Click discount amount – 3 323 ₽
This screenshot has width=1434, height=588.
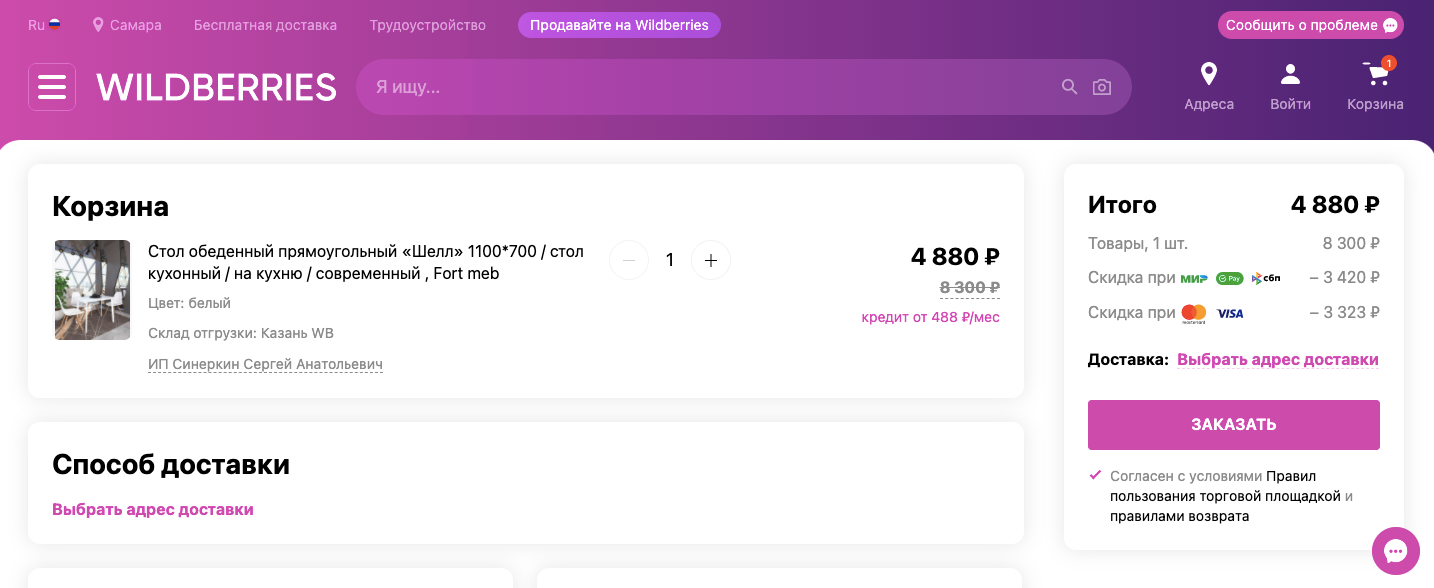(1344, 312)
